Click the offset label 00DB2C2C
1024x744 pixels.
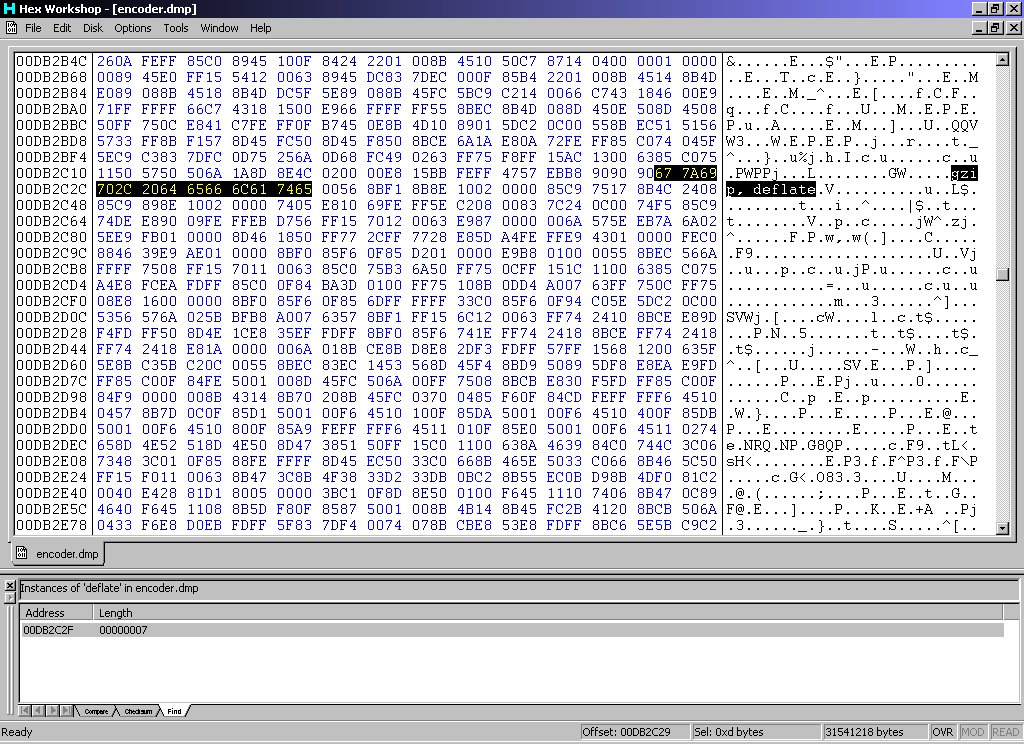(52, 189)
